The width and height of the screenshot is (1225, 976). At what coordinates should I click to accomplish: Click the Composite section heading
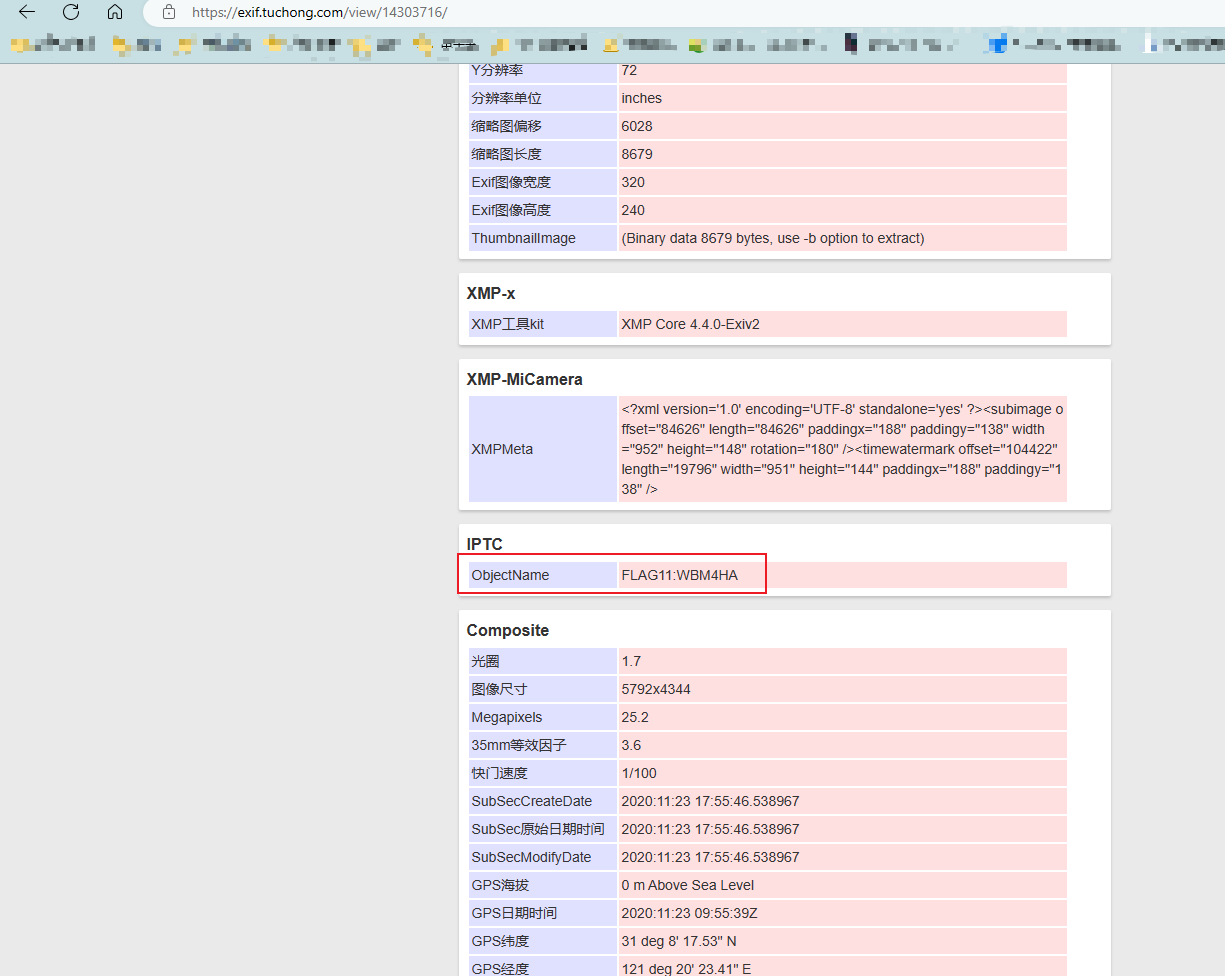[507, 630]
